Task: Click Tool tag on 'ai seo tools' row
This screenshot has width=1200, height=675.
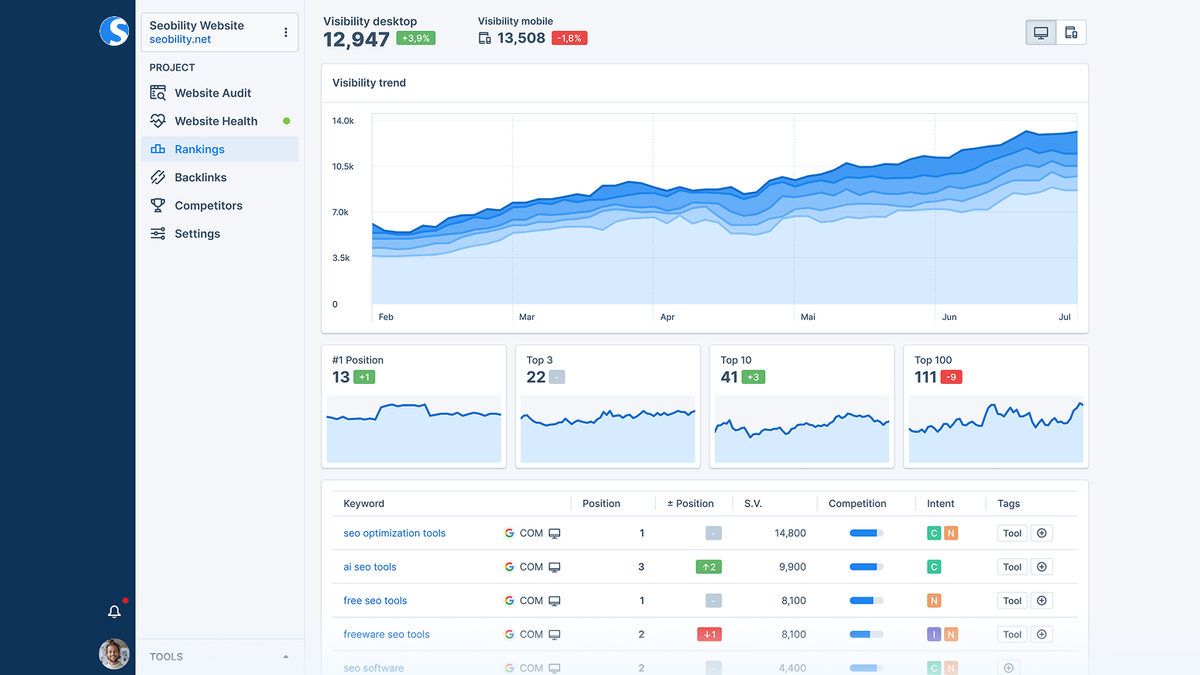Action: click(x=1013, y=567)
